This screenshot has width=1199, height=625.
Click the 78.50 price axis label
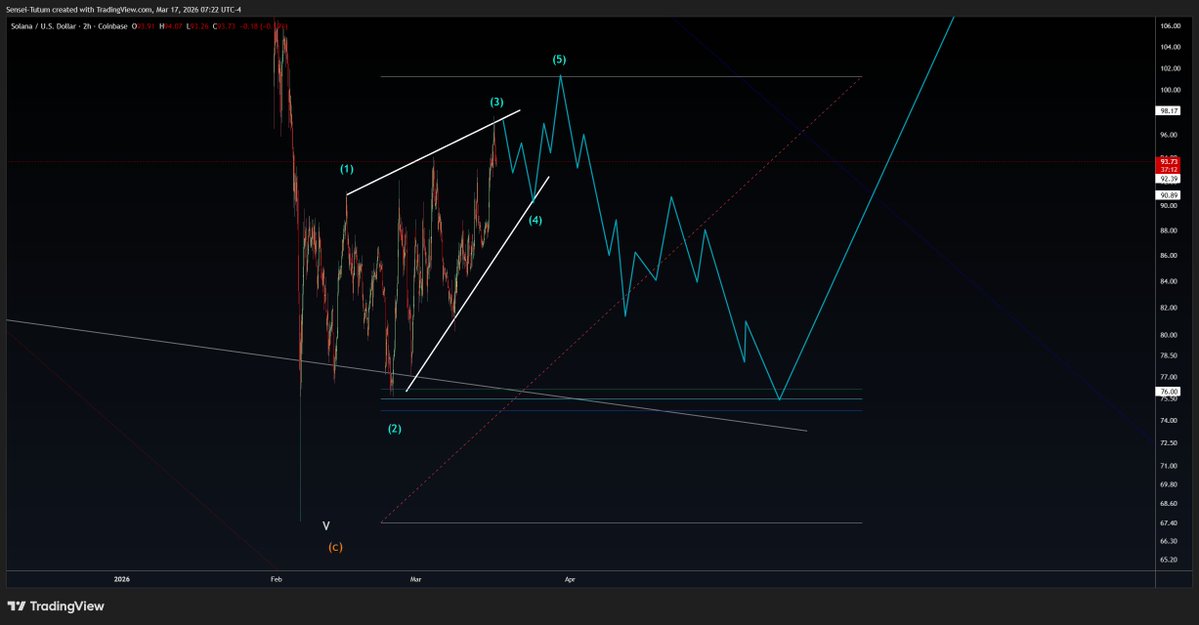[x=1170, y=356]
